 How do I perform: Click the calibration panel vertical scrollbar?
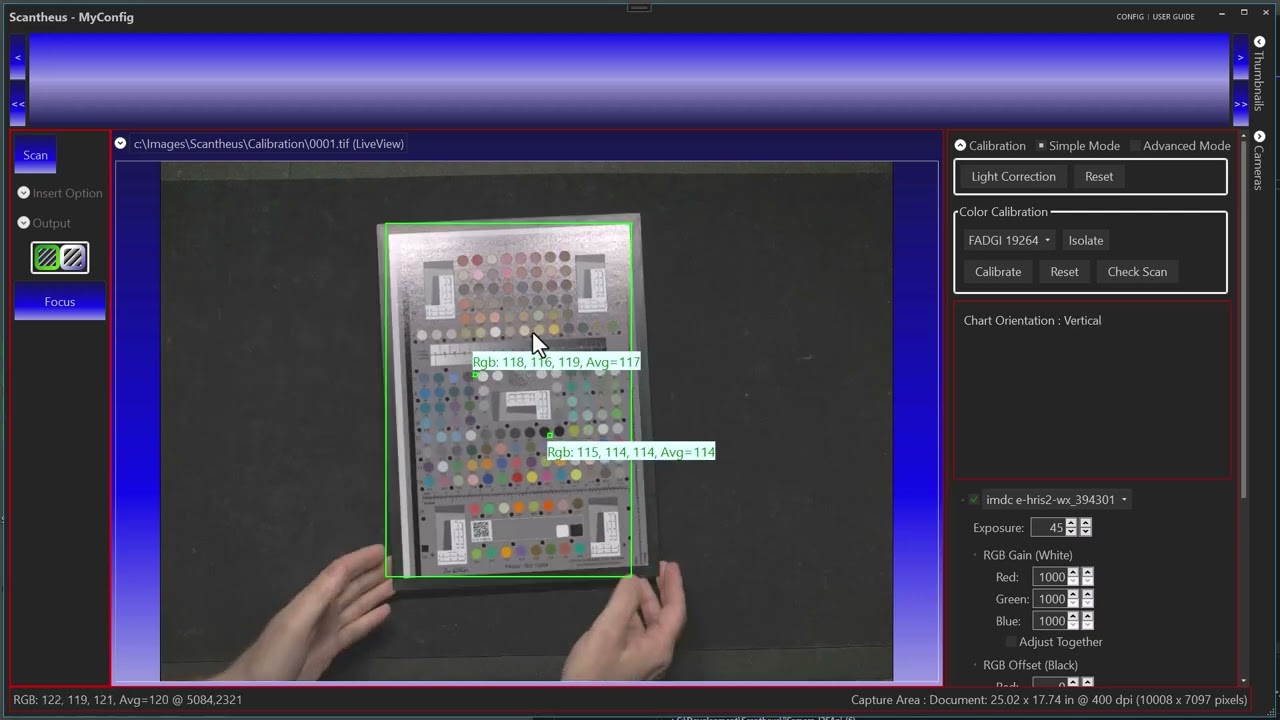(x=1243, y=320)
